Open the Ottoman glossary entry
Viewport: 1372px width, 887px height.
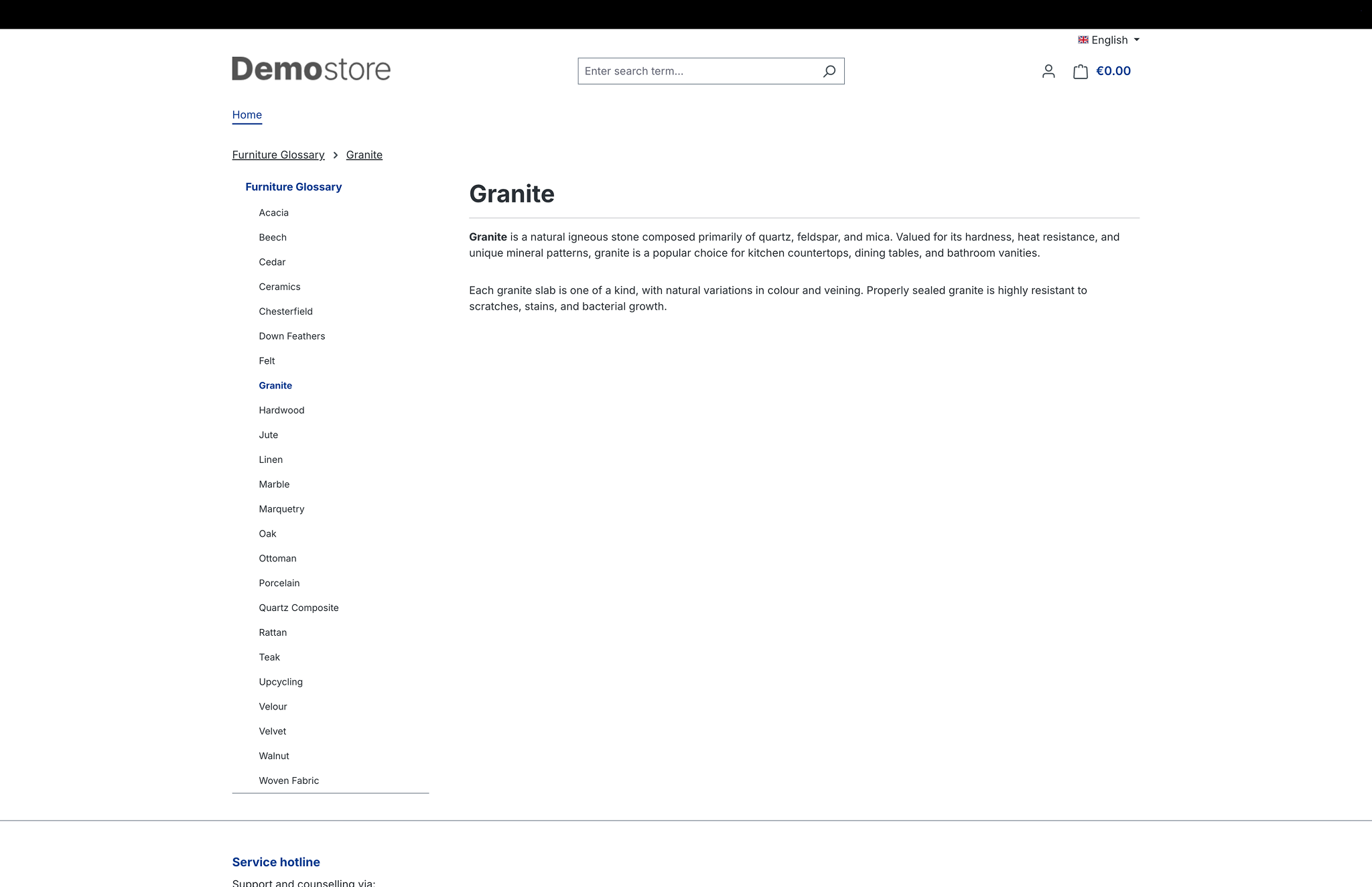277,559
